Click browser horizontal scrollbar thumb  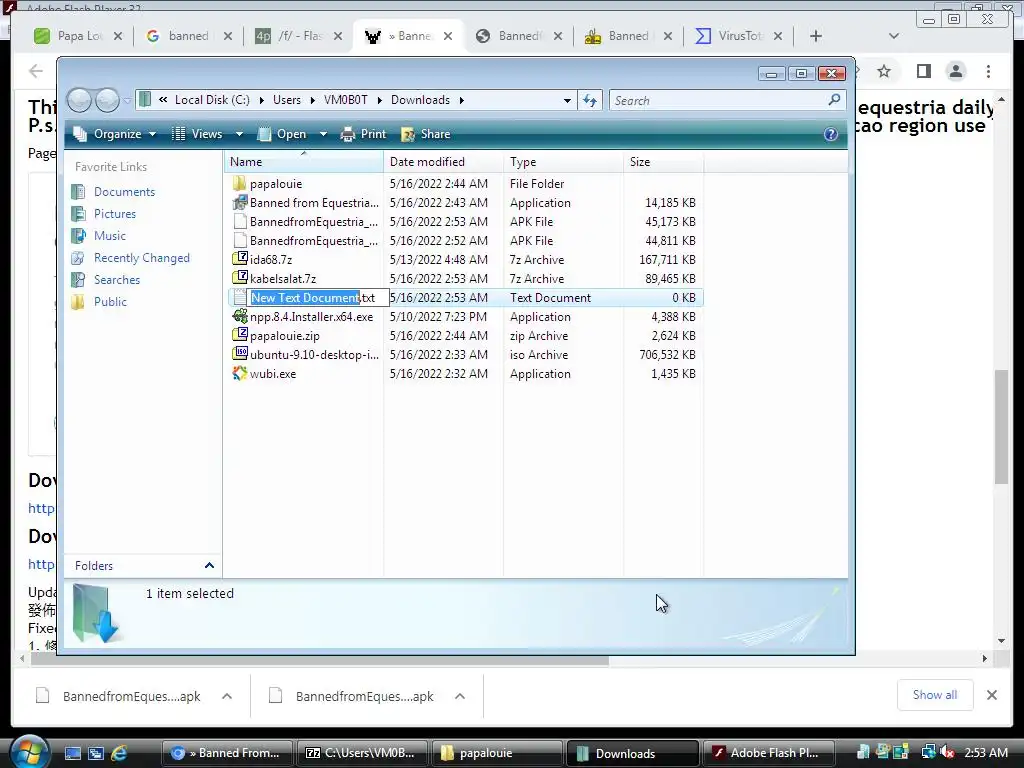coord(320,660)
